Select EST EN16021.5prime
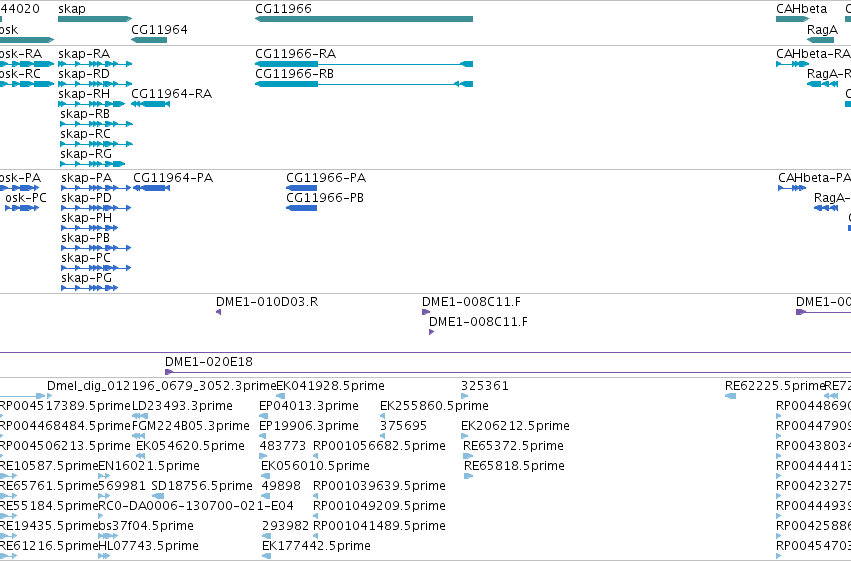851x561 pixels. [104, 476]
